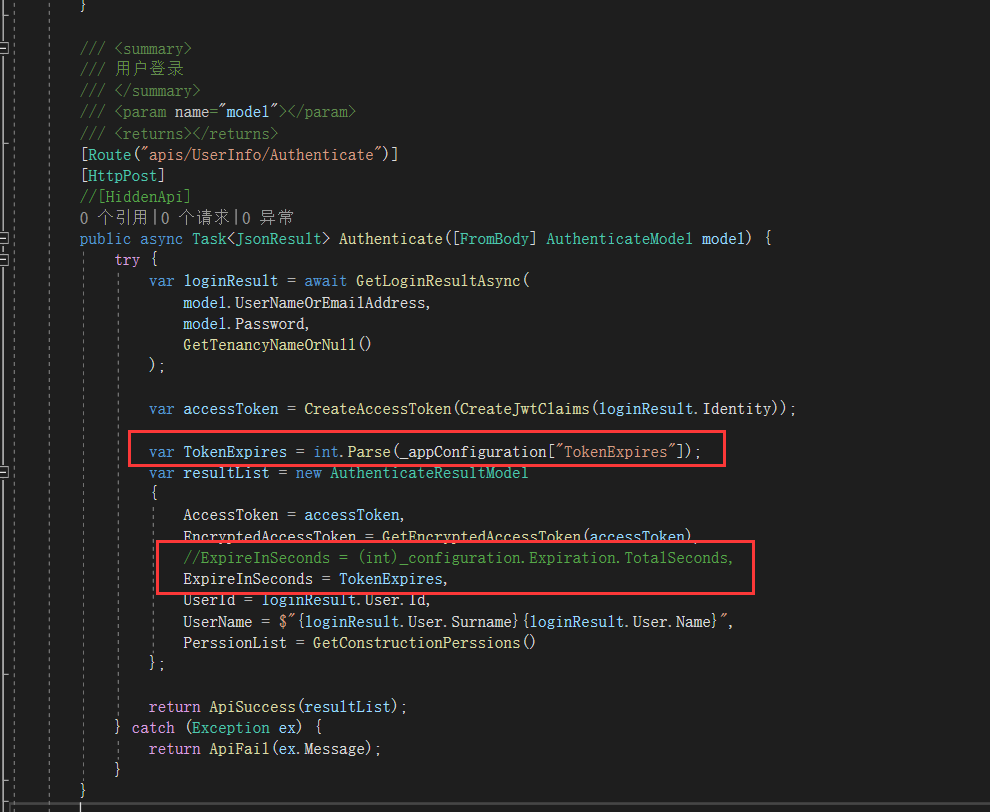Open the '0 个引用' CodeLens link

114,218
